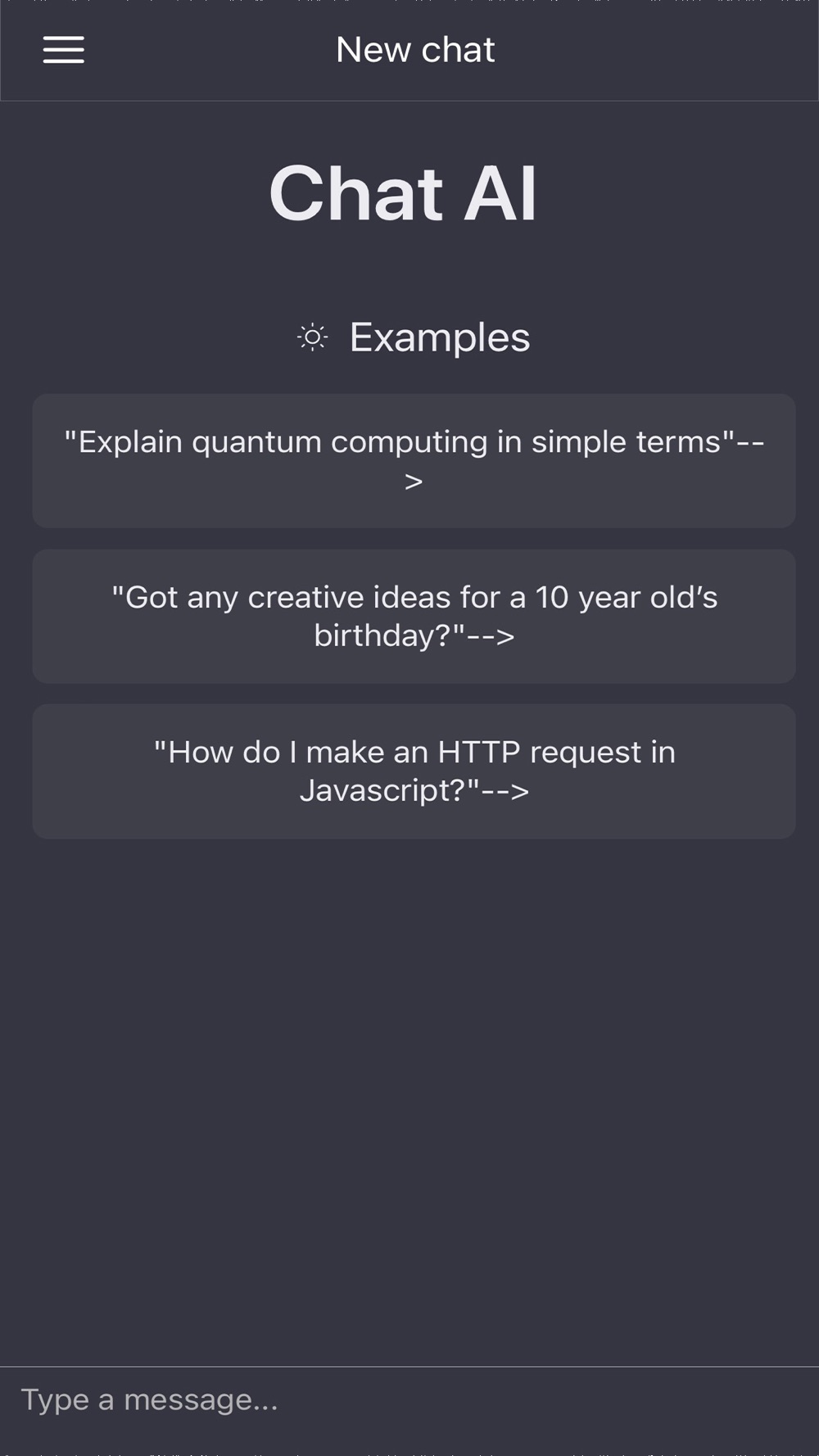Tap the arrow after the birthday ideas example
This screenshot has width=819, height=1456.
click(x=491, y=636)
